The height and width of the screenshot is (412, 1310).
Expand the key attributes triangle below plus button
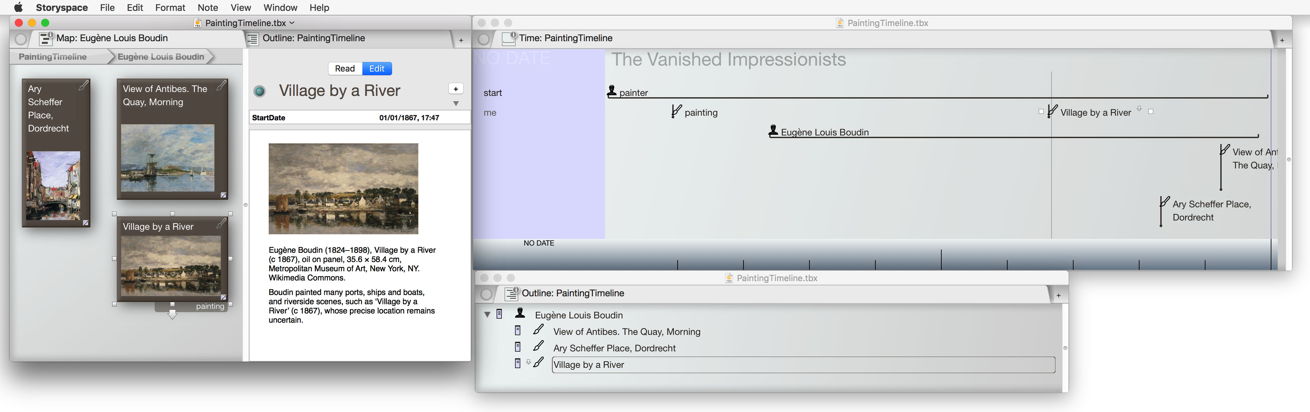[456, 103]
